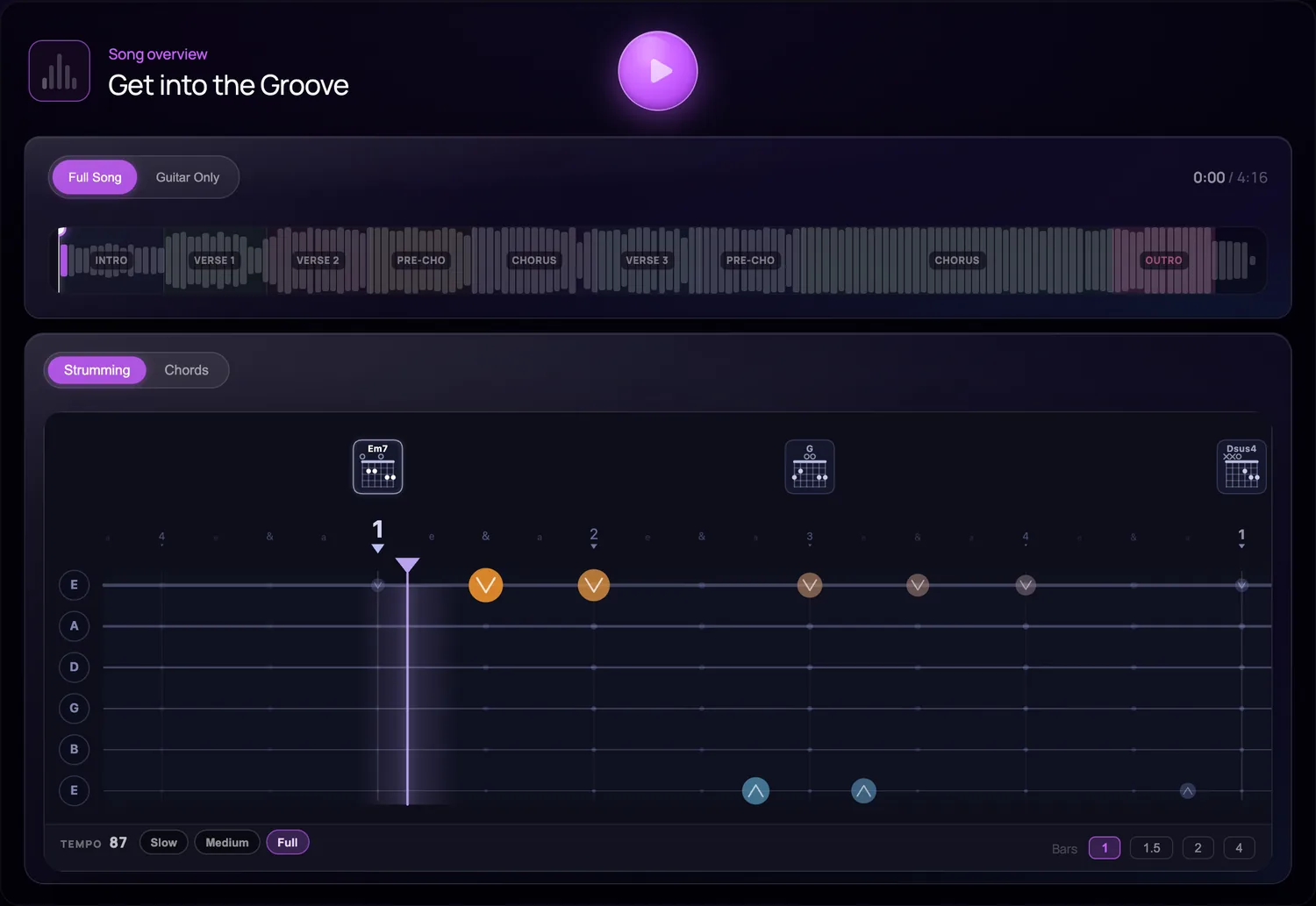1316x906 pixels.
Task: Click the purple play button
Action: 657,71
